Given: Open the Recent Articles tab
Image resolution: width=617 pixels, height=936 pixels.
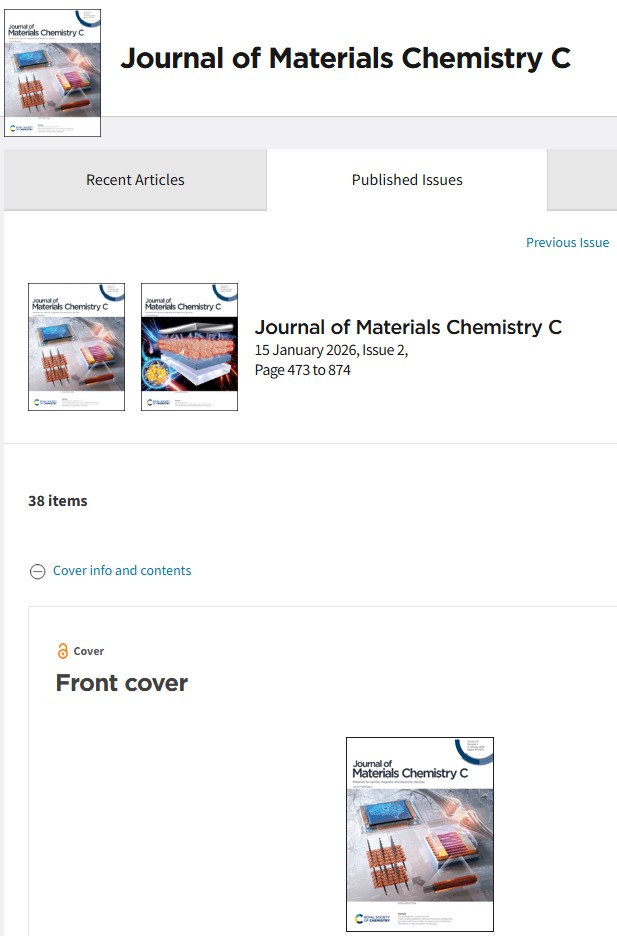Looking at the screenshot, I should coord(135,180).
